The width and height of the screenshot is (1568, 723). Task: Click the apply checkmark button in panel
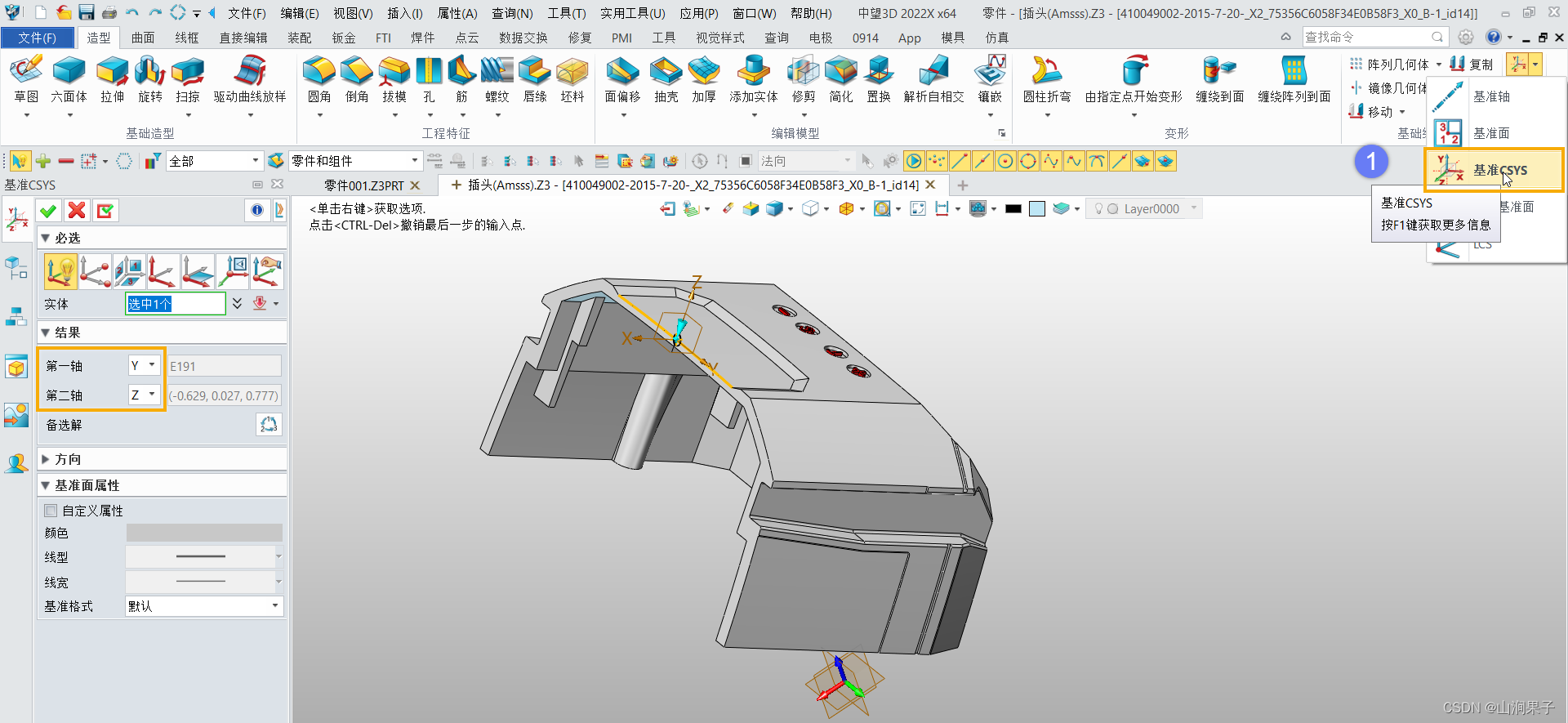[105, 211]
